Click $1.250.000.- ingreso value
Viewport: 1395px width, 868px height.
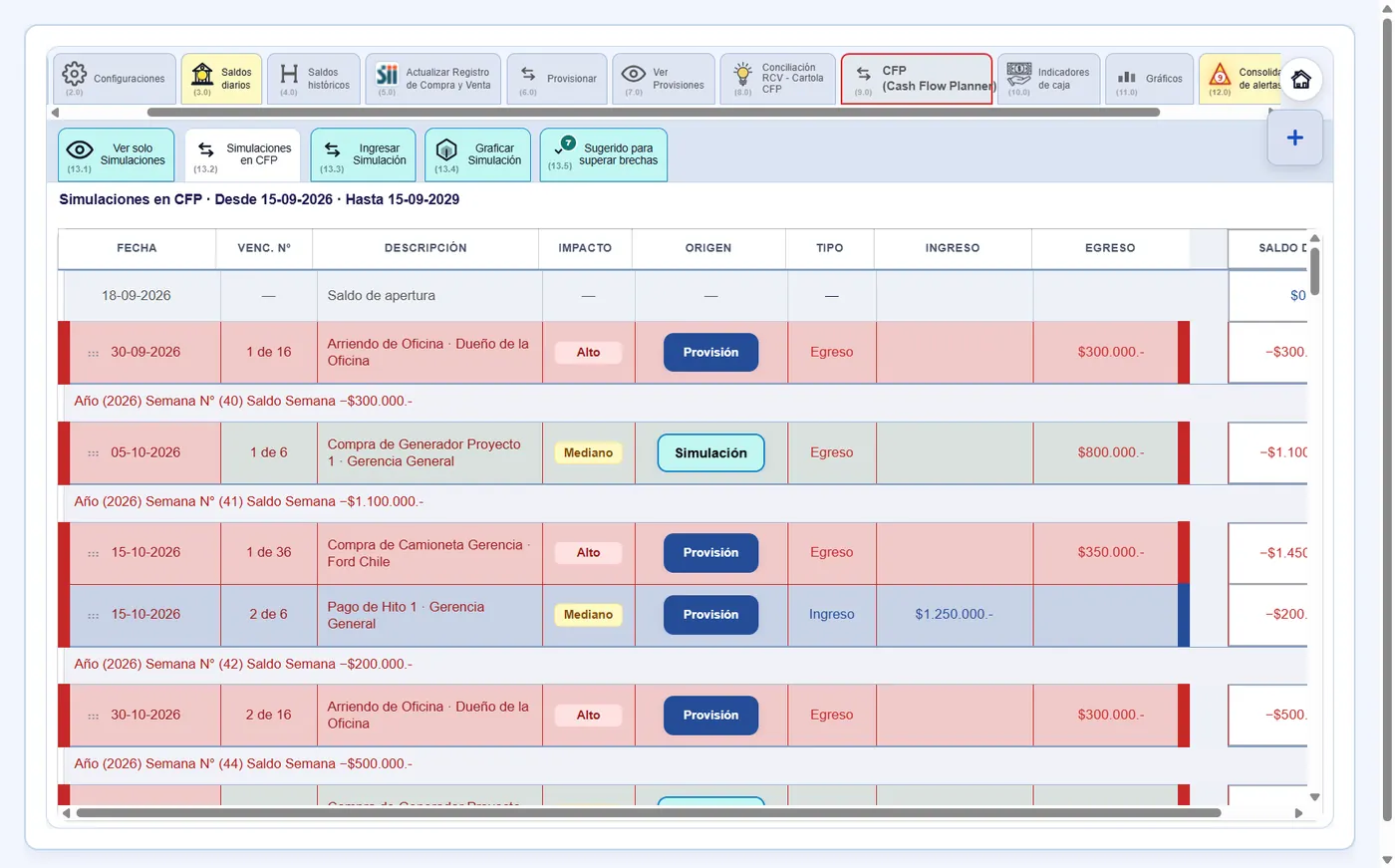coord(954,614)
